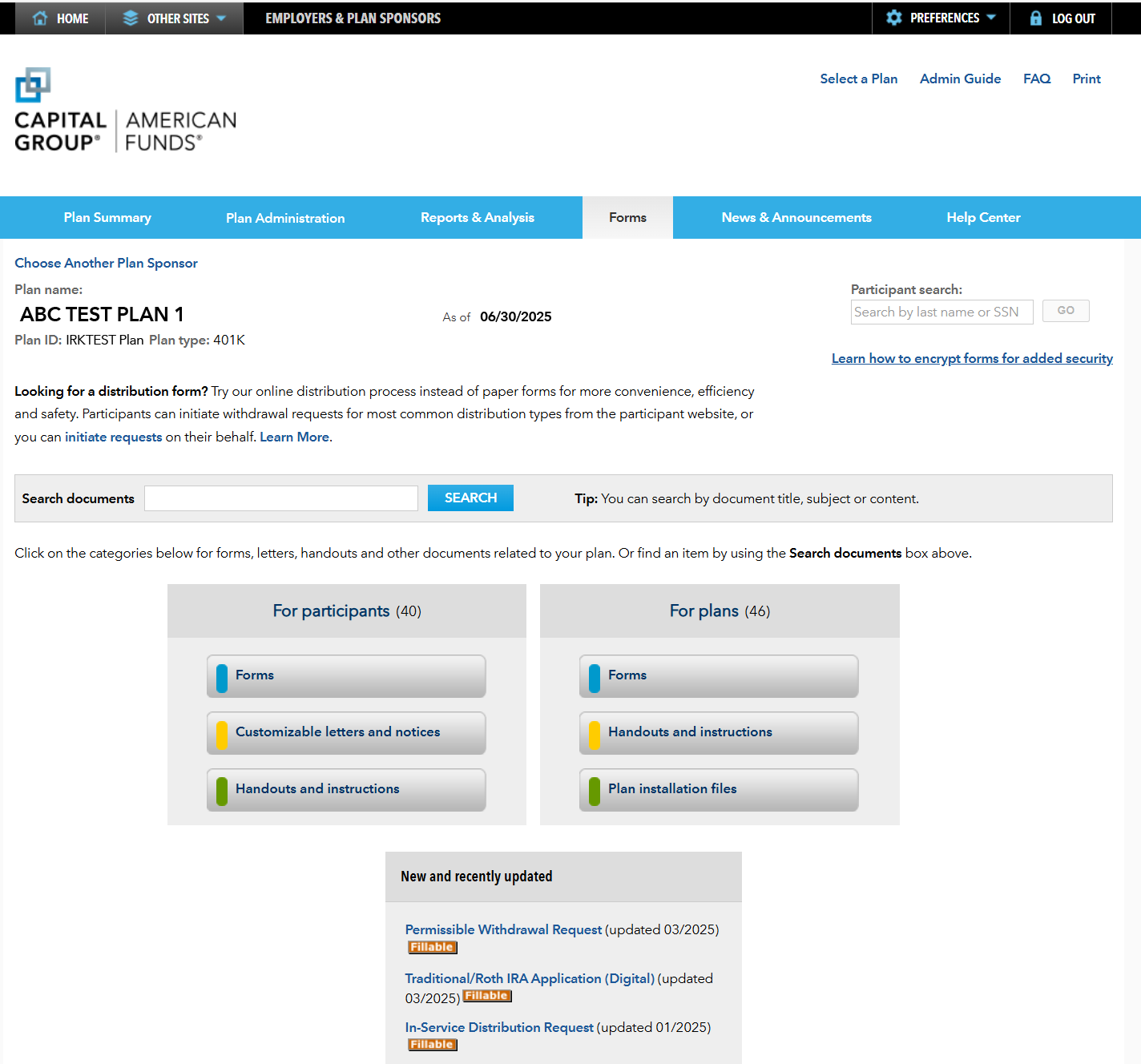The width and height of the screenshot is (1141, 1064).
Task: Click the Log Out padlock icon
Action: click(1038, 18)
